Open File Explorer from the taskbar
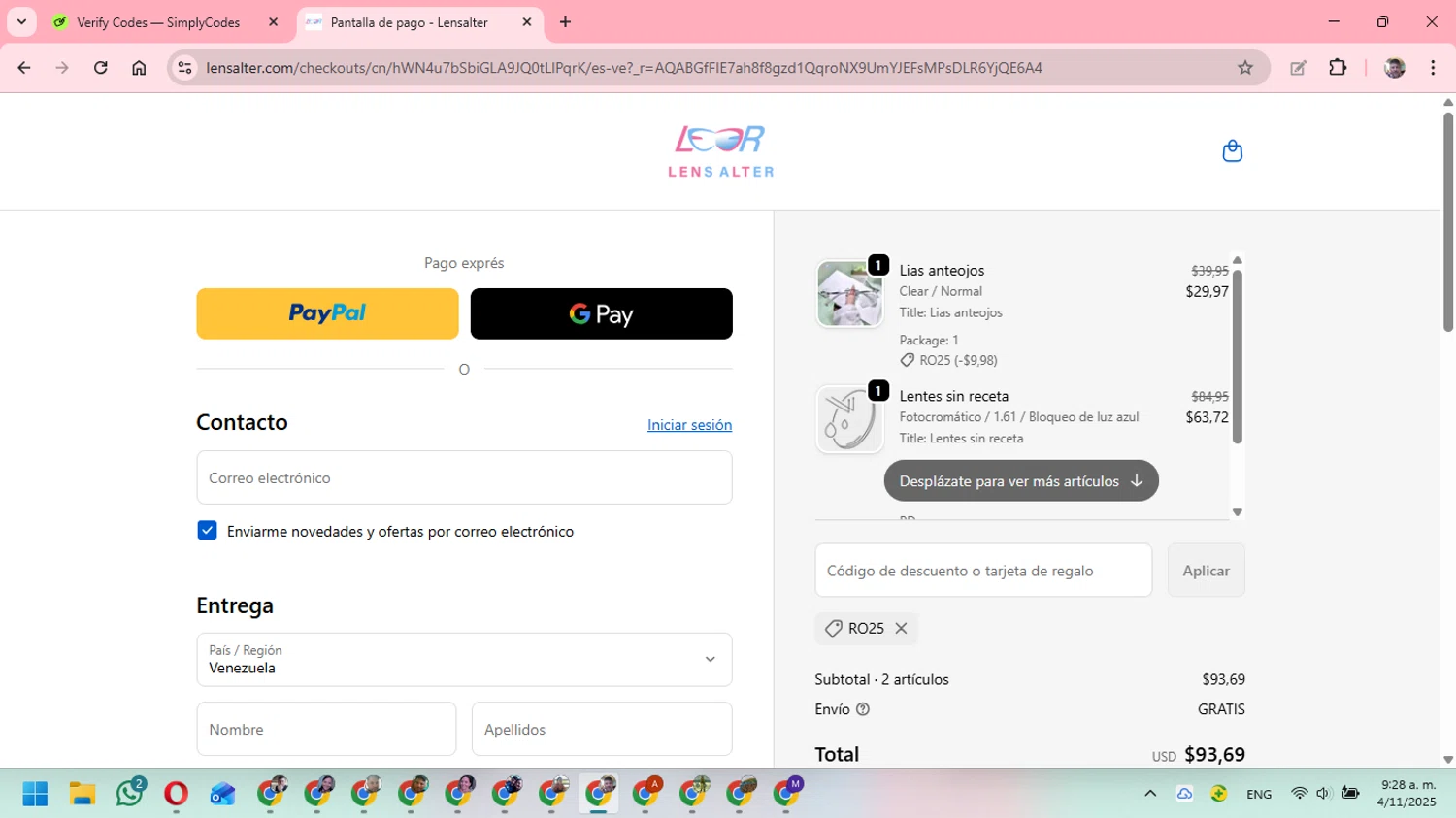The height and width of the screenshot is (818, 1456). pyautogui.click(x=82, y=794)
